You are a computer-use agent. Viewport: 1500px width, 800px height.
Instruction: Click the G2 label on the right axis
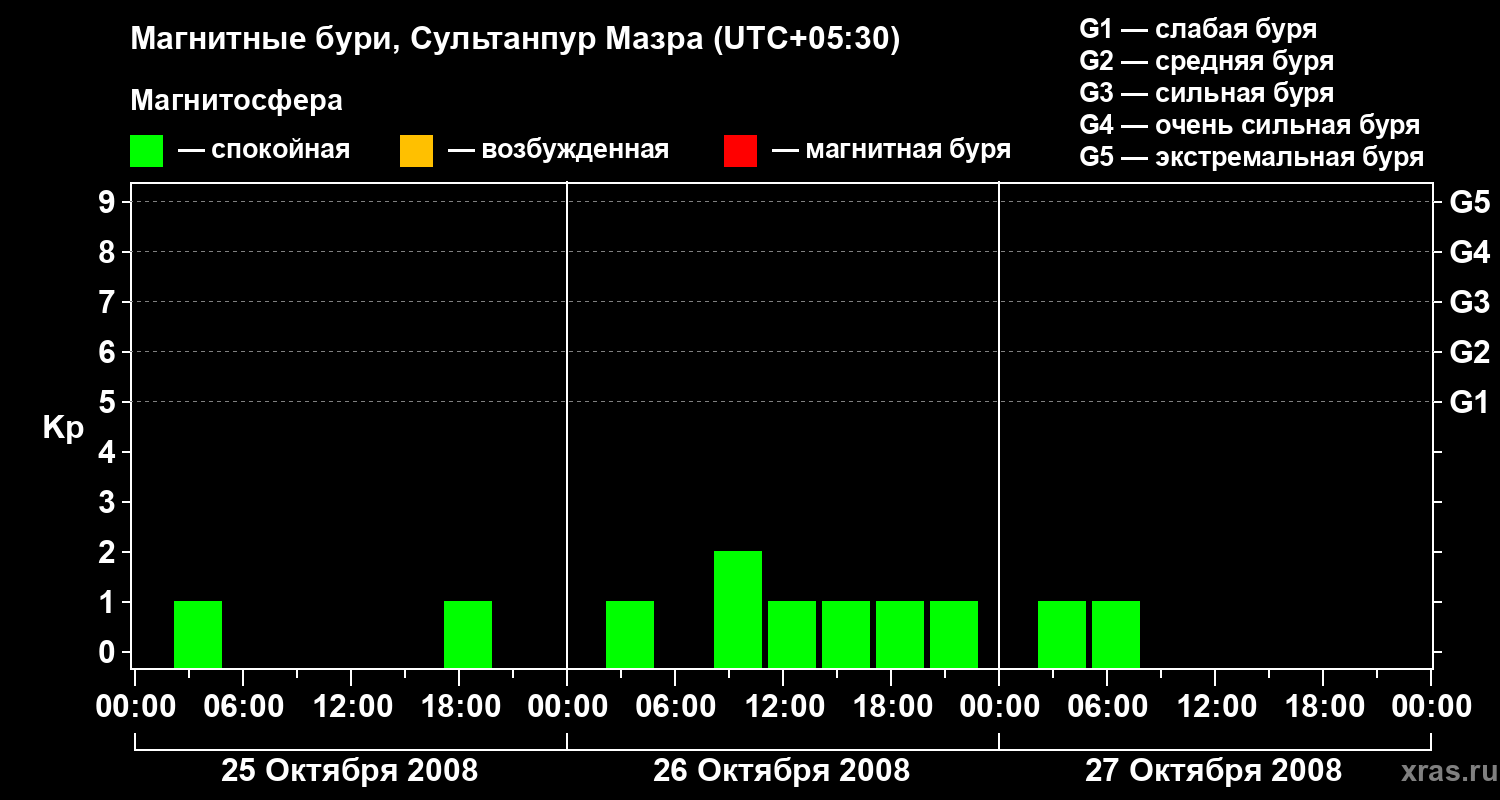1469,352
